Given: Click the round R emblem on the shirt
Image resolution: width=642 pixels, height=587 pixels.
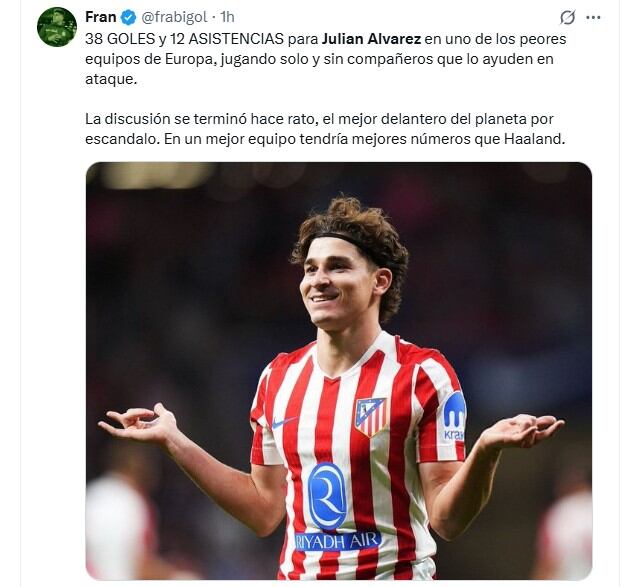Looking at the screenshot, I should point(327,496).
